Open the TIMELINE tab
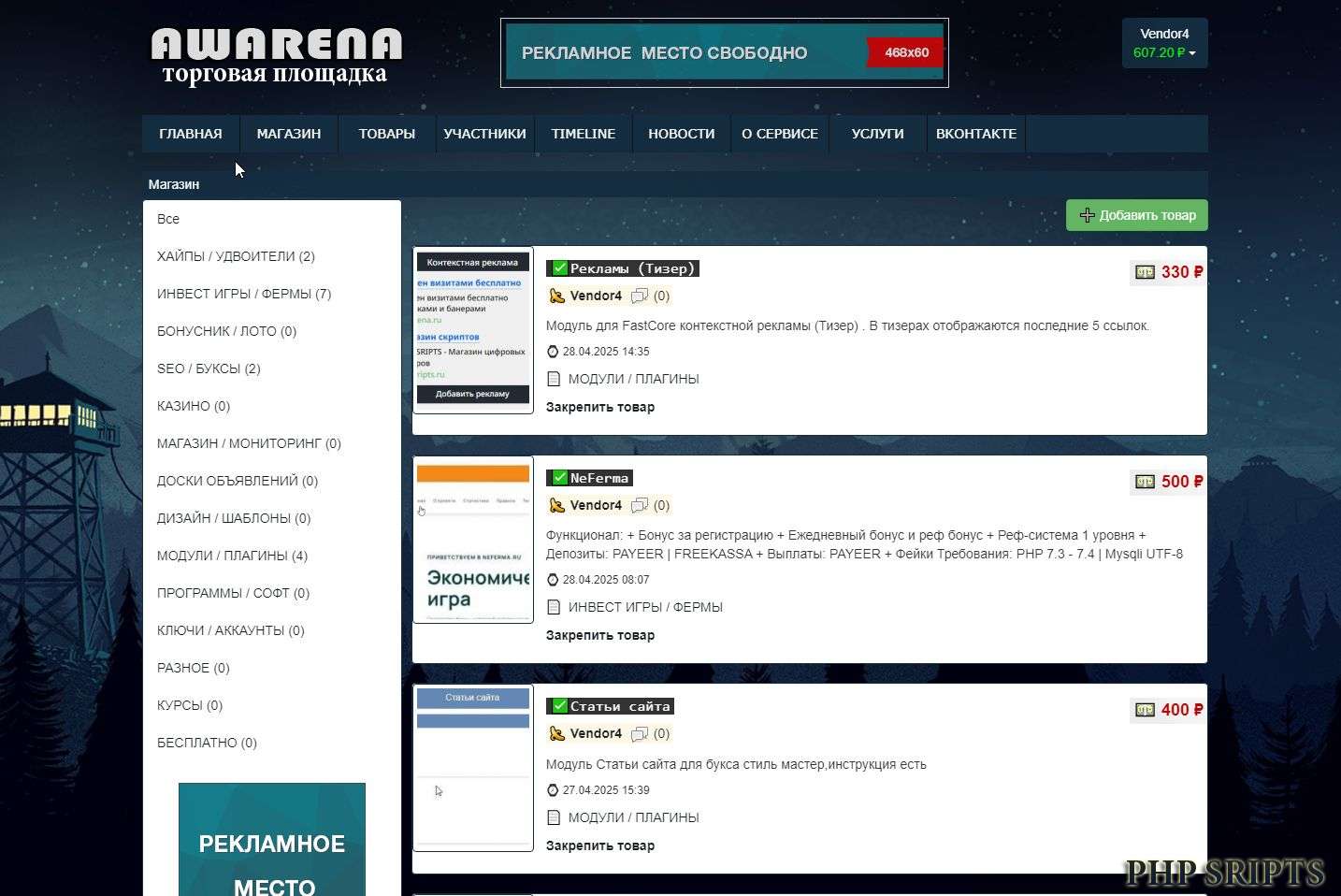 pyautogui.click(x=583, y=134)
